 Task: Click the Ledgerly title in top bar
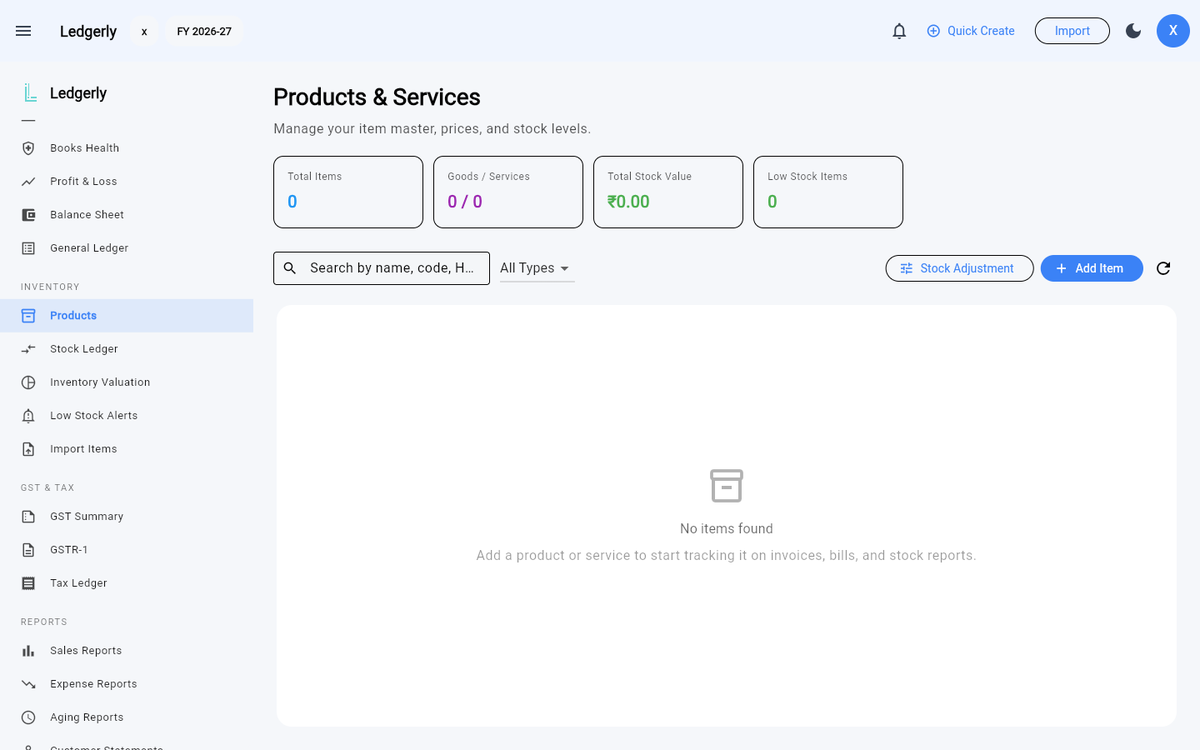pyautogui.click(x=88, y=31)
